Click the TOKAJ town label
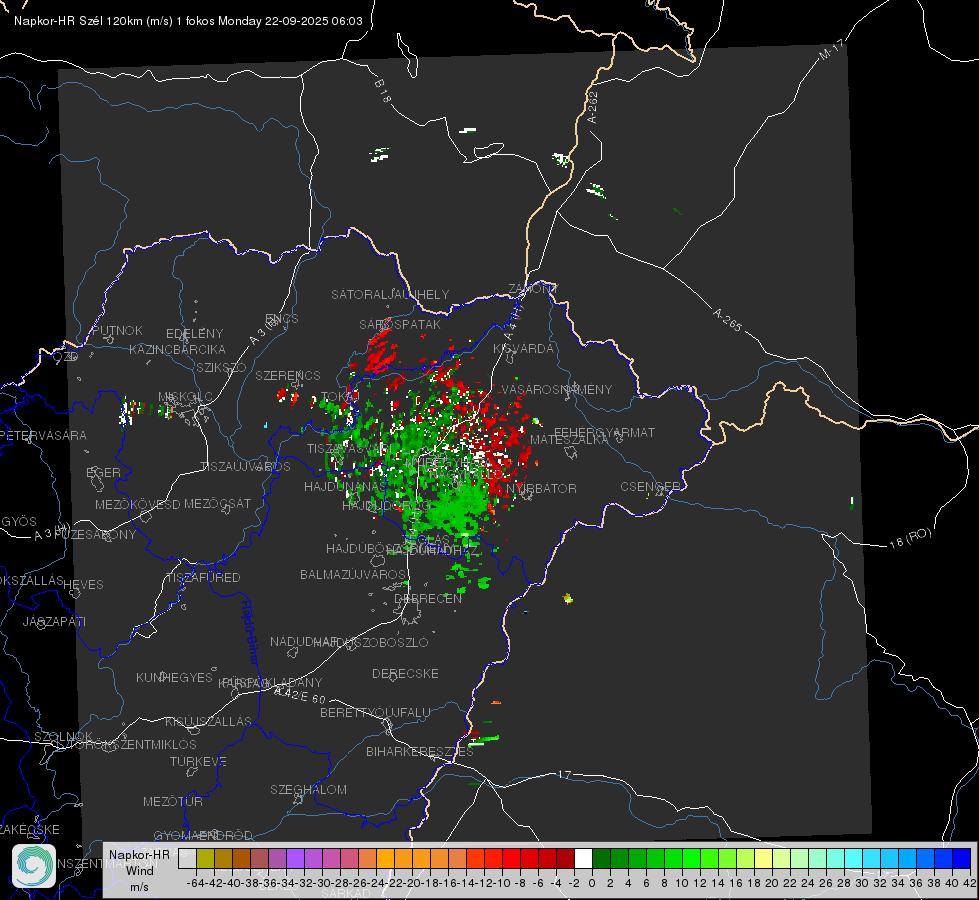979x900 pixels. pos(340,397)
